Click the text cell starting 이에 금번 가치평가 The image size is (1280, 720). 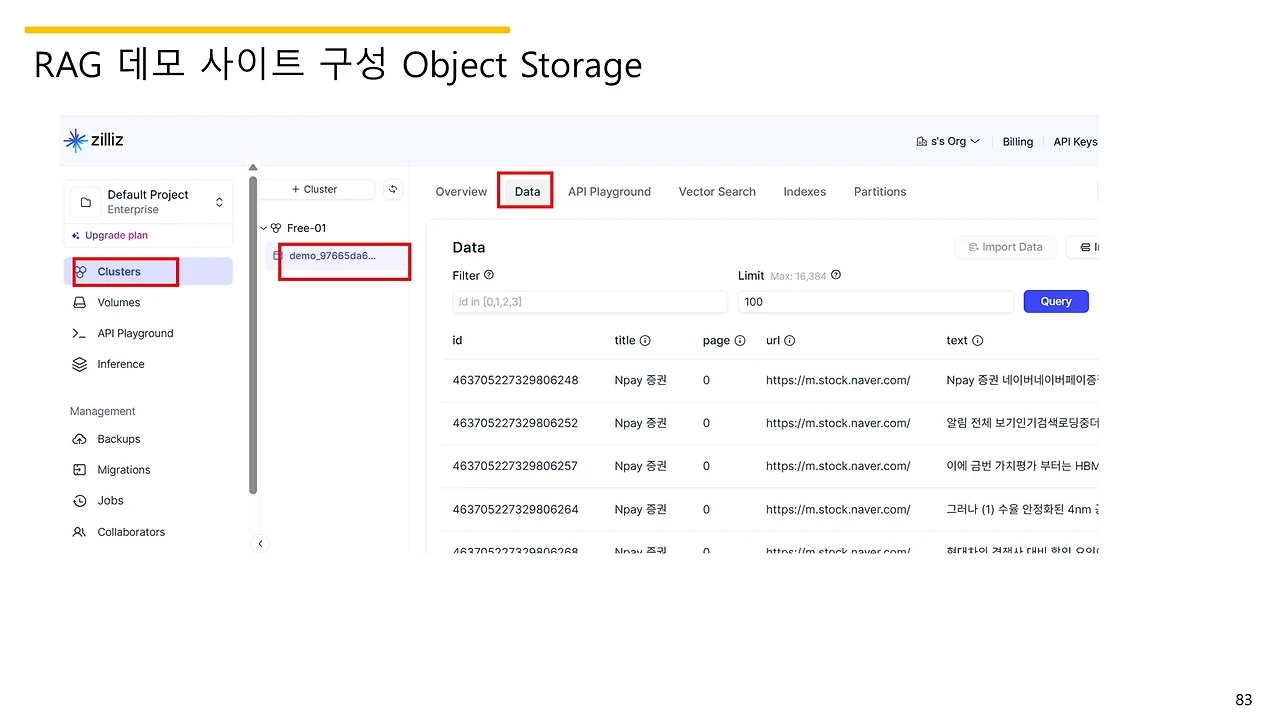(1022, 467)
